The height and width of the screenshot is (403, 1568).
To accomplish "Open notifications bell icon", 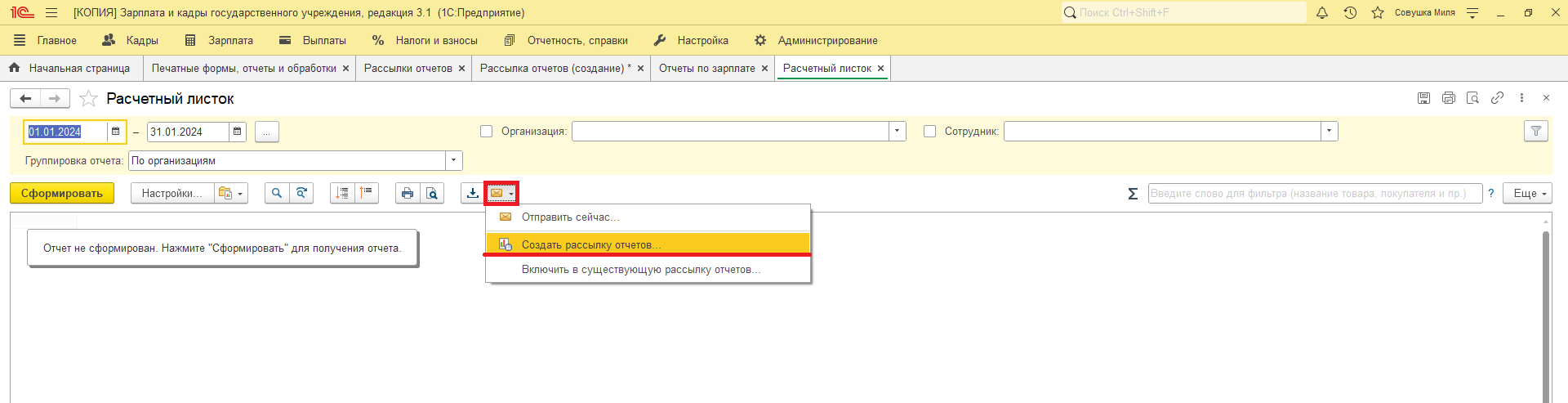I will (1322, 12).
